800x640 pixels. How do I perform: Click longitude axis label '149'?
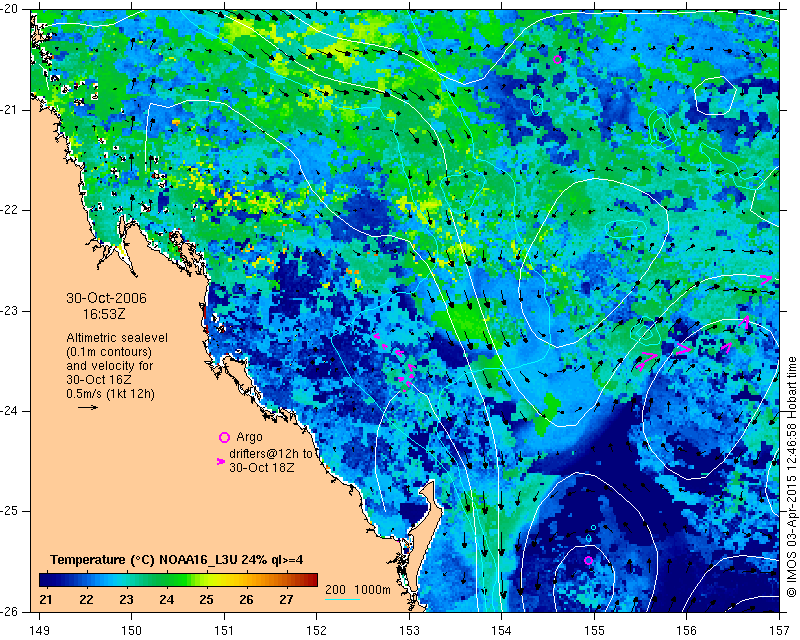point(40,631)
